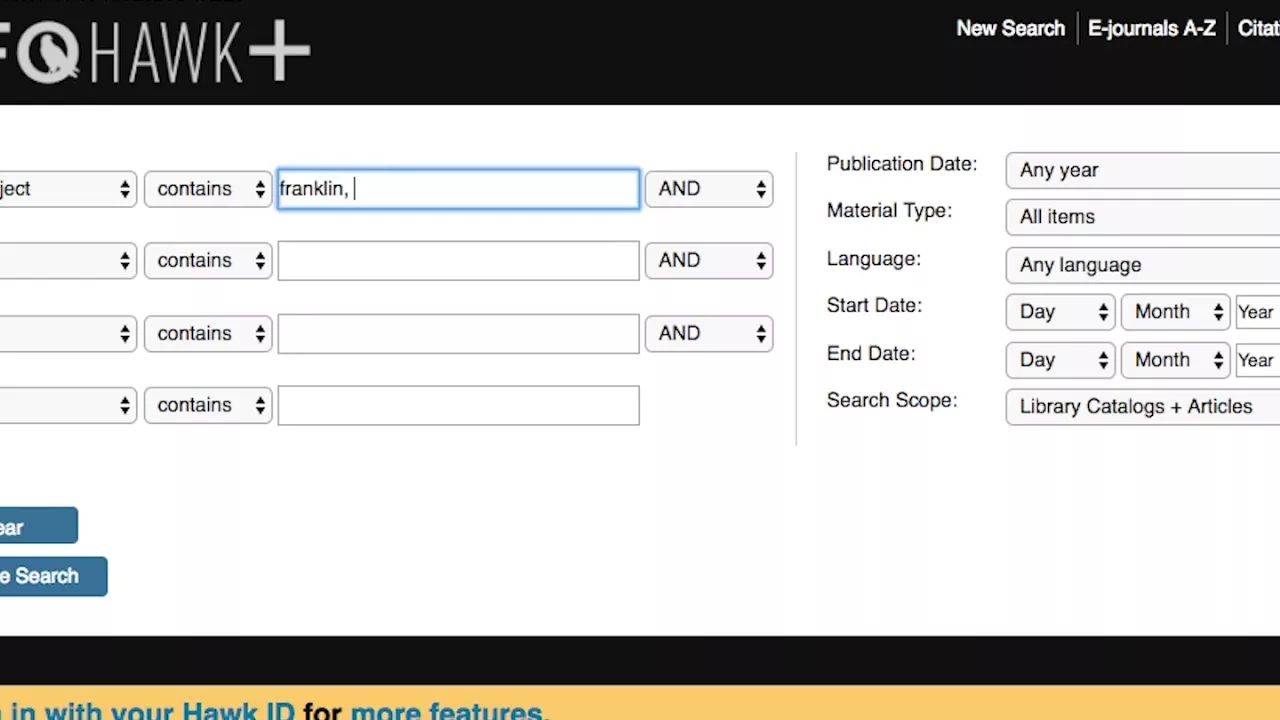Open Search Scope 'Library Catalogs + Articles' dropdown
Viewport: 1280px width, 720px height.
tap(1143, 407)
